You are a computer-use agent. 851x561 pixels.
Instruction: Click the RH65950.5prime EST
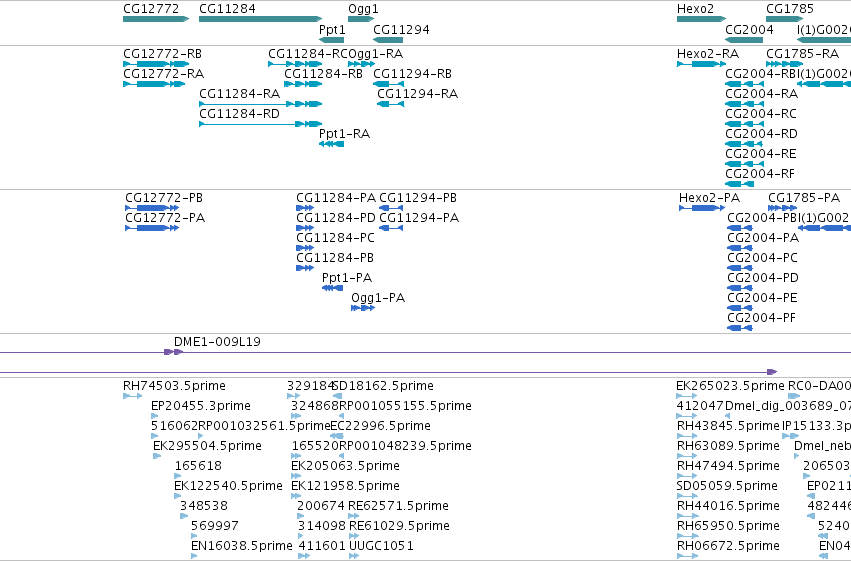click(687, 536)
